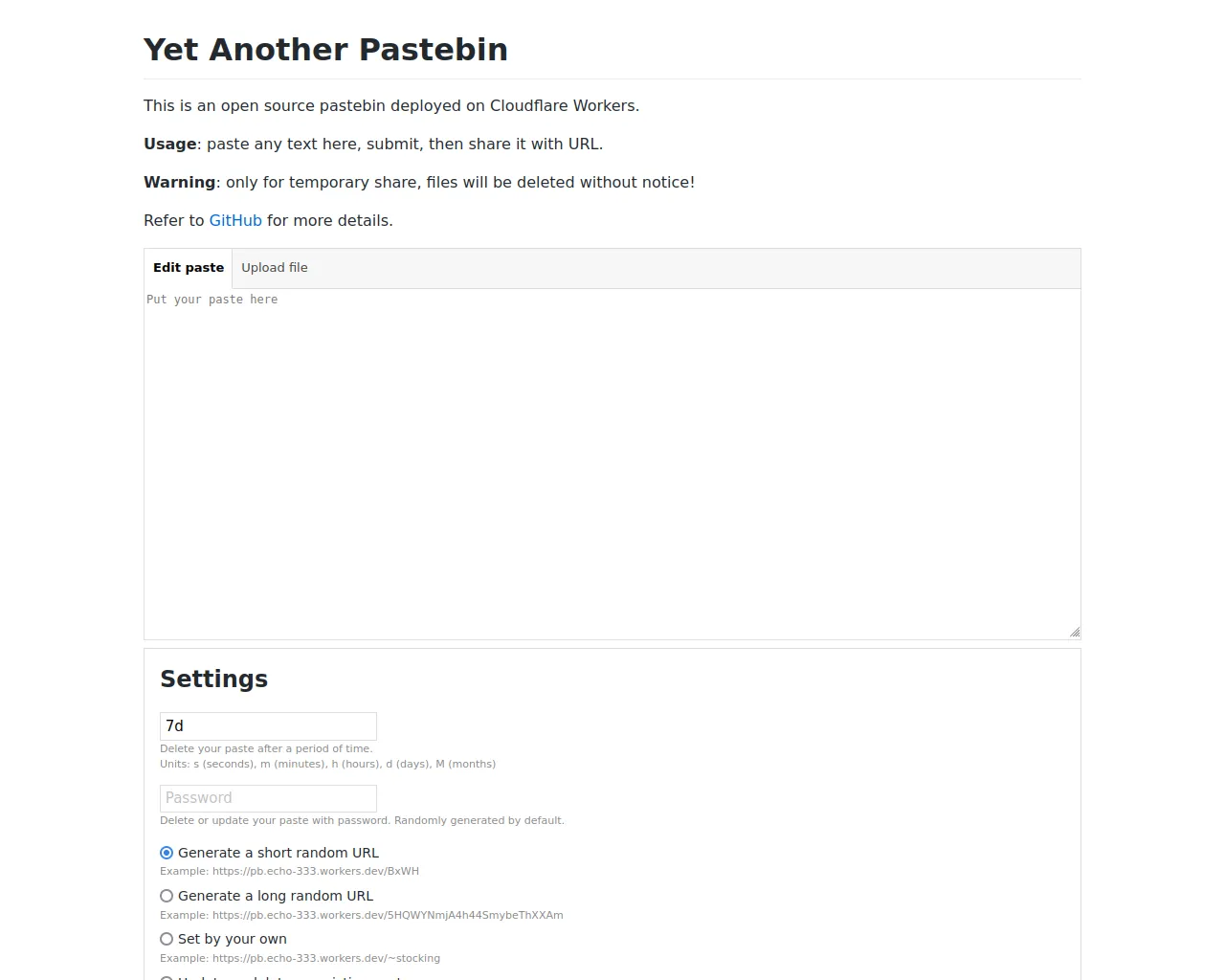This screenshot has width=1225, height=980.
Task: Click the long URL example text
Action: (361, 916)
